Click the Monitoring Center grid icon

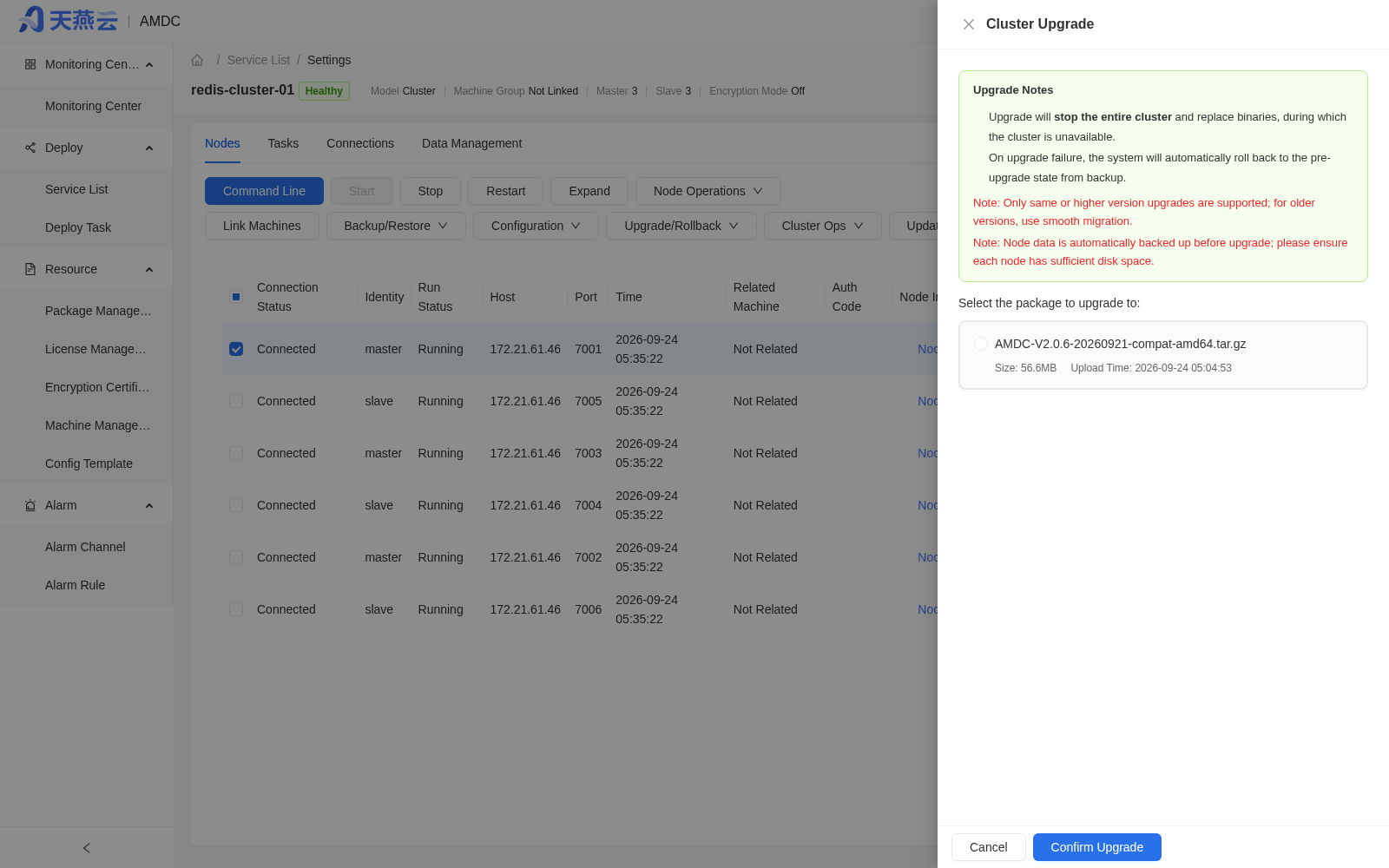tap(30, 64)
